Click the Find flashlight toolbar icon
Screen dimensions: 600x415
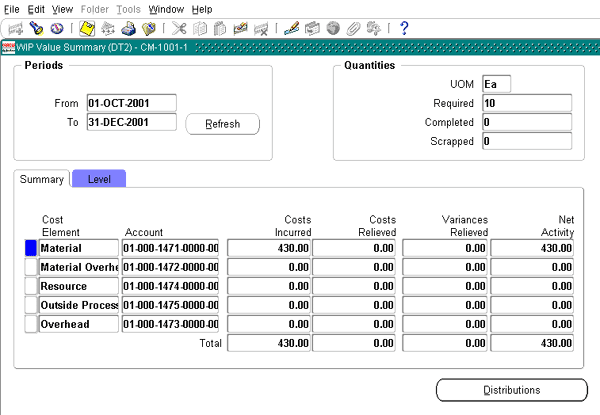36,28
